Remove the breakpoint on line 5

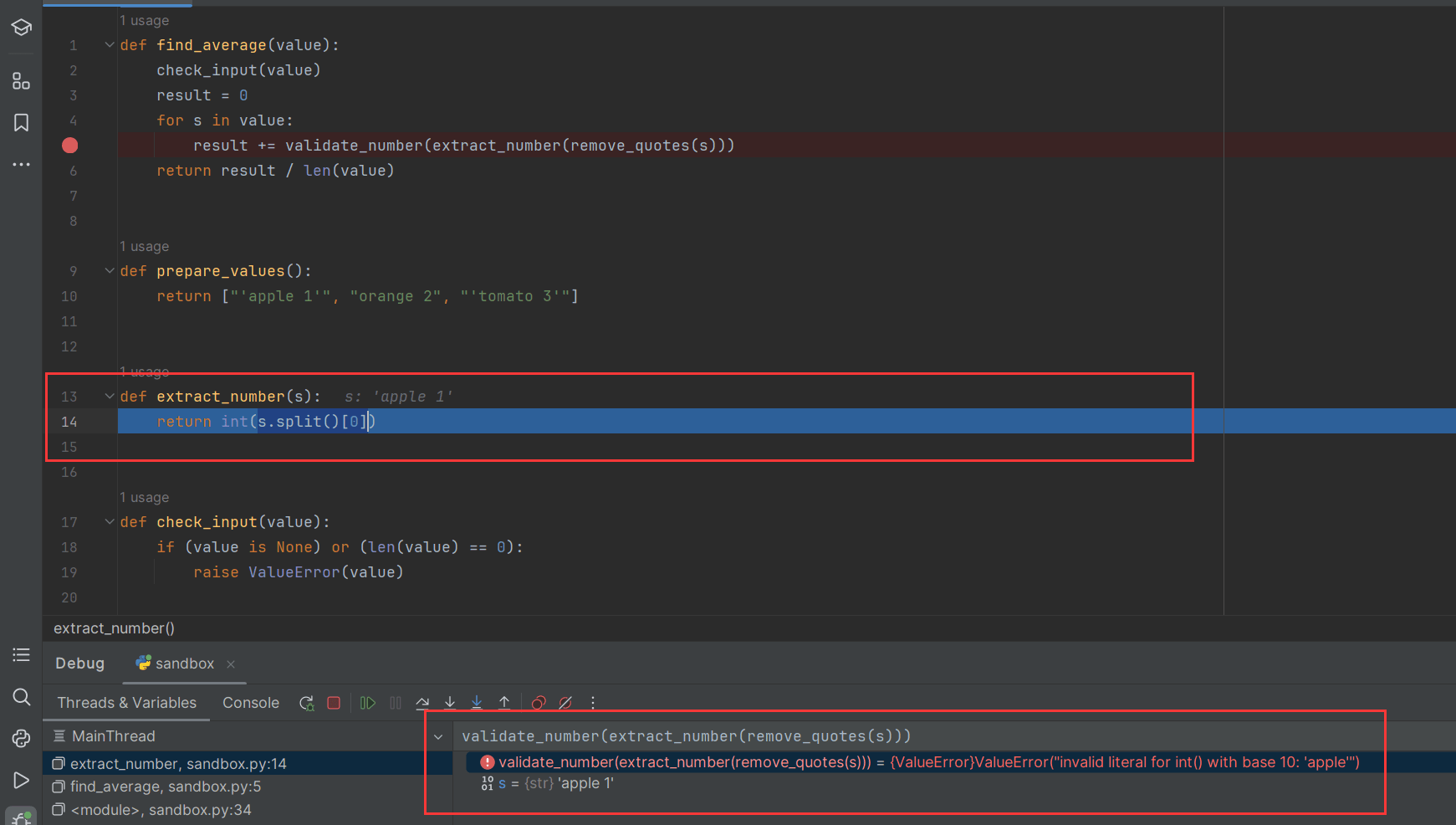pos(70,146)
